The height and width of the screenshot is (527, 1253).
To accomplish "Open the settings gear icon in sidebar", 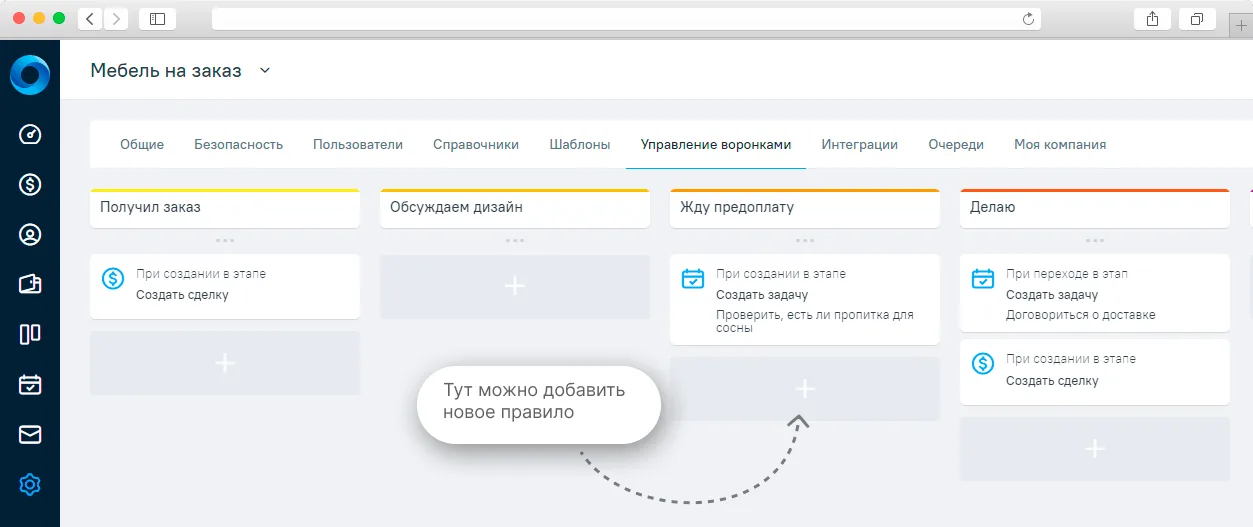I will [30, 485].
